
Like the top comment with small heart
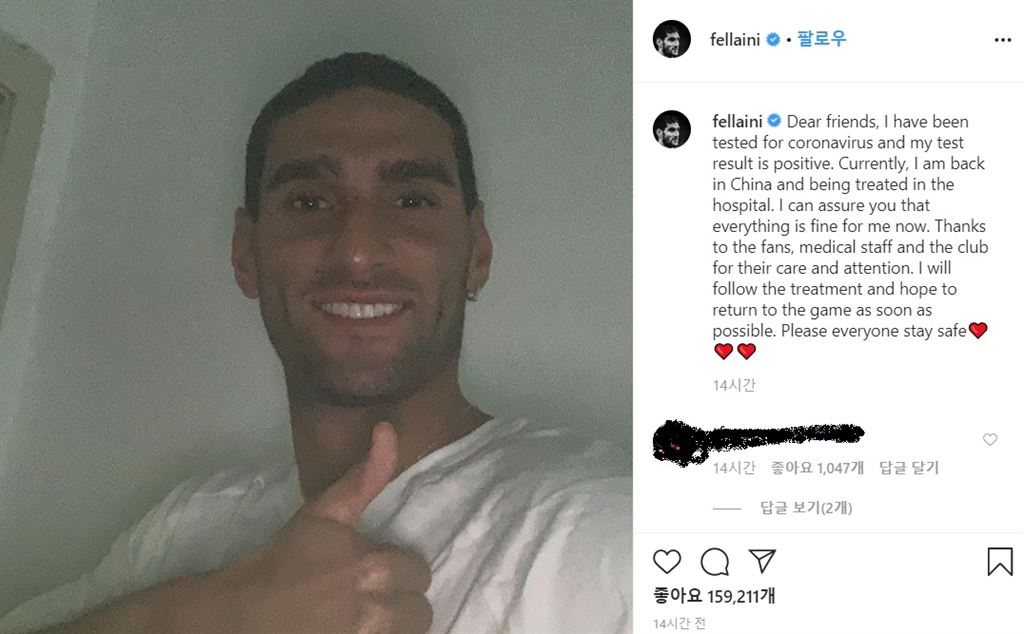pos(990,439)
